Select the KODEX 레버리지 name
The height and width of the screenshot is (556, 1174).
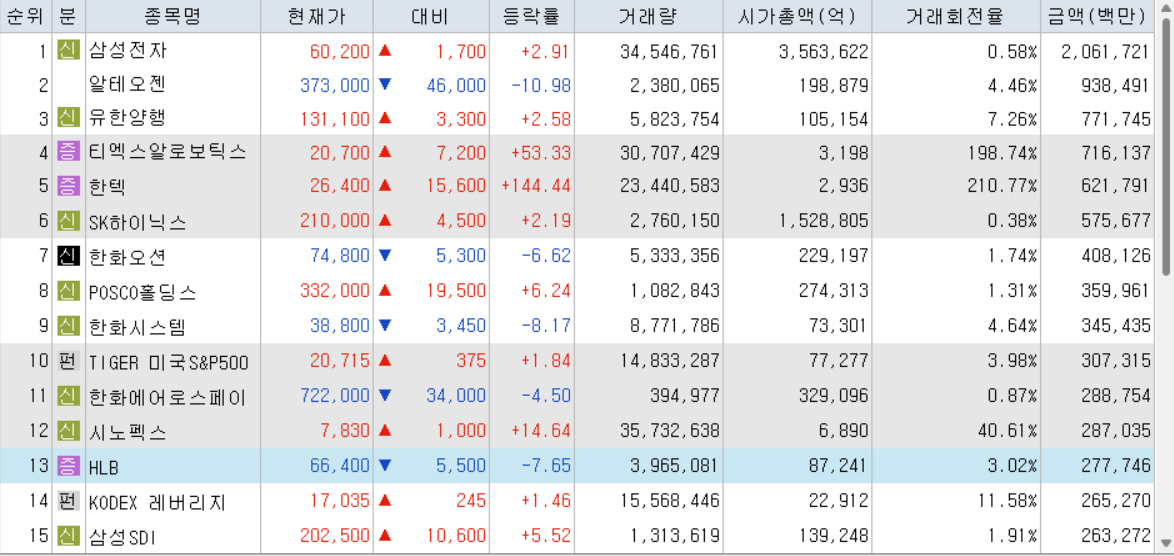157,501
